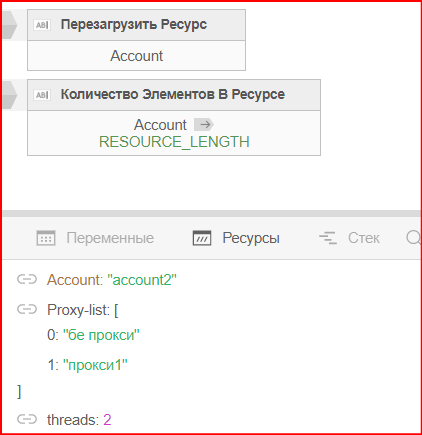The height and width of the screenshot is (435, 422).
Task: Click link icon beside Proxy-list resource
Action: (27, 310)
